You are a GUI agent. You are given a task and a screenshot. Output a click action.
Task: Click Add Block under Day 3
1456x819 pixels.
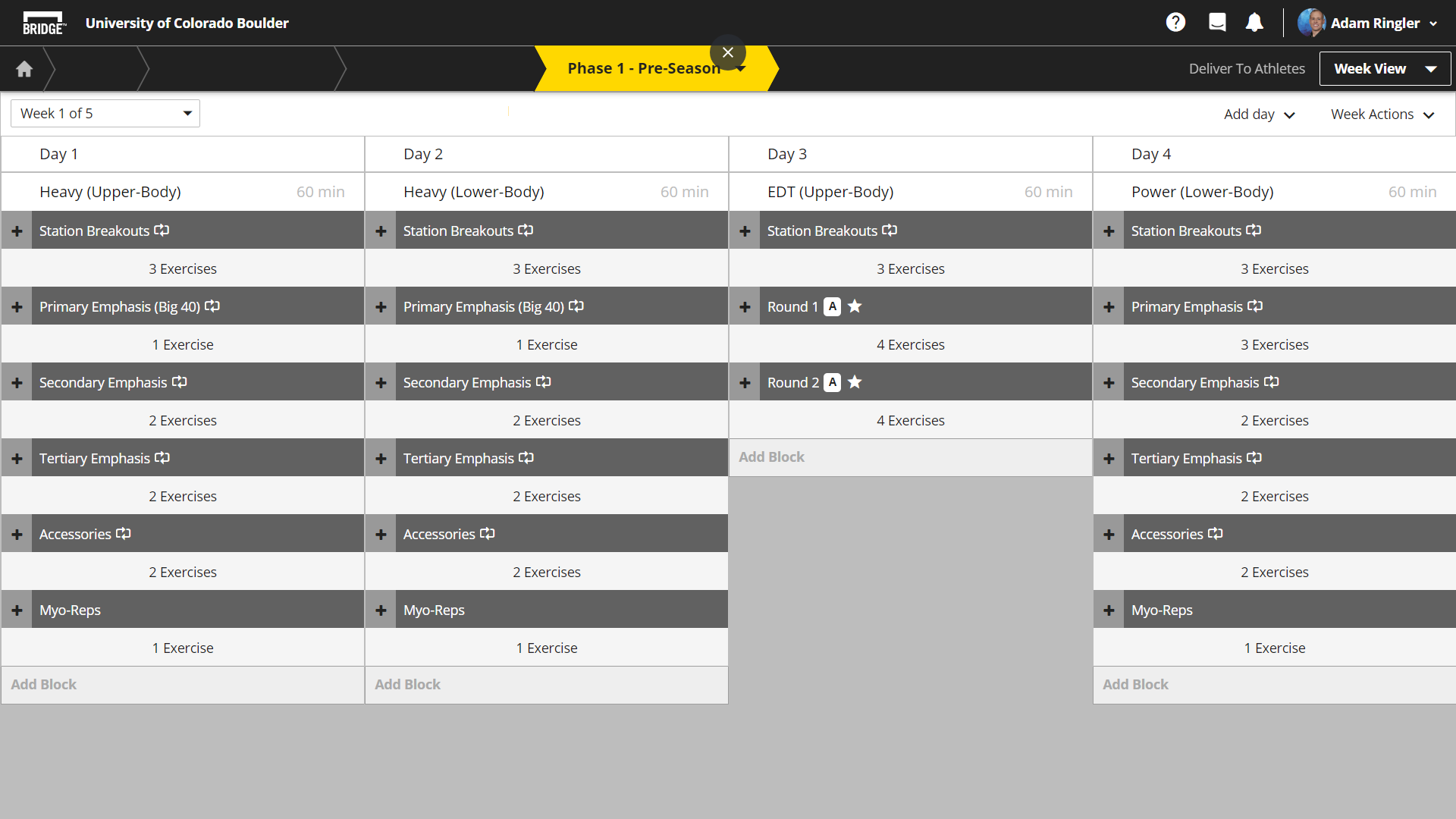(x=771, y=457)
